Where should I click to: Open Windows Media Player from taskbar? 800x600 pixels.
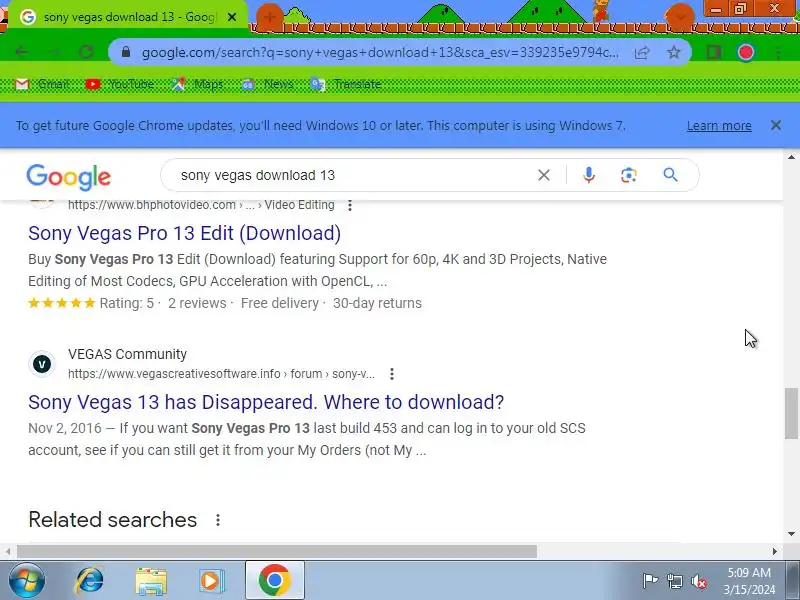(211, 581)
